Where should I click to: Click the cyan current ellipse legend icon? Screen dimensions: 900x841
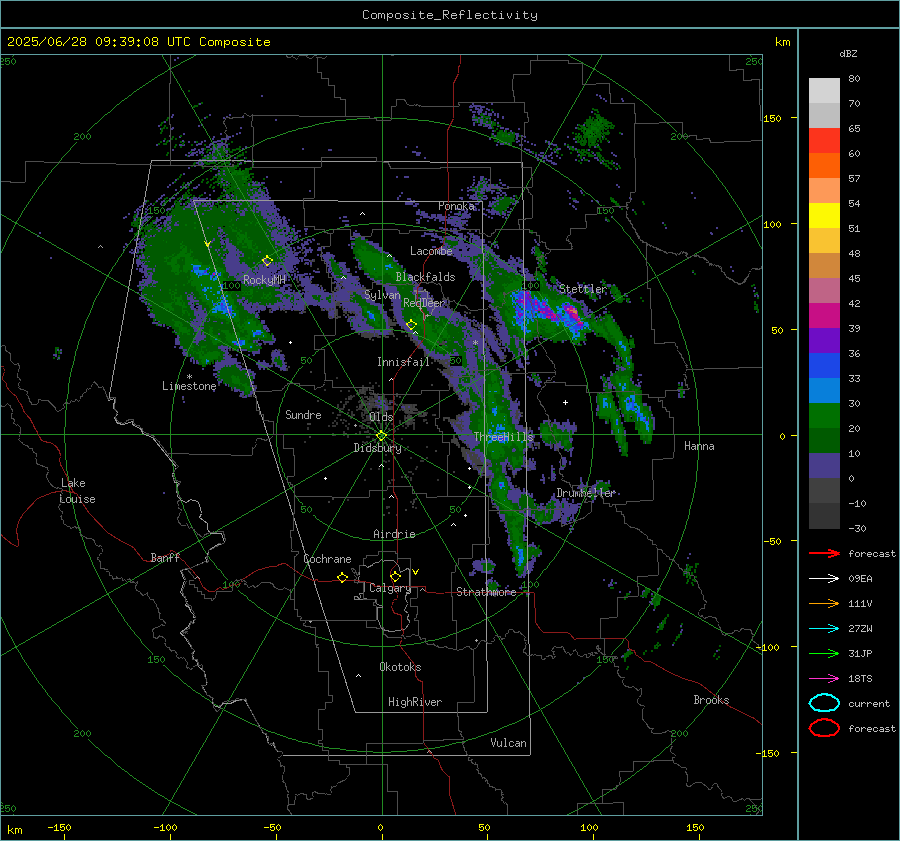pyautogui.click(x=824, y=703)
